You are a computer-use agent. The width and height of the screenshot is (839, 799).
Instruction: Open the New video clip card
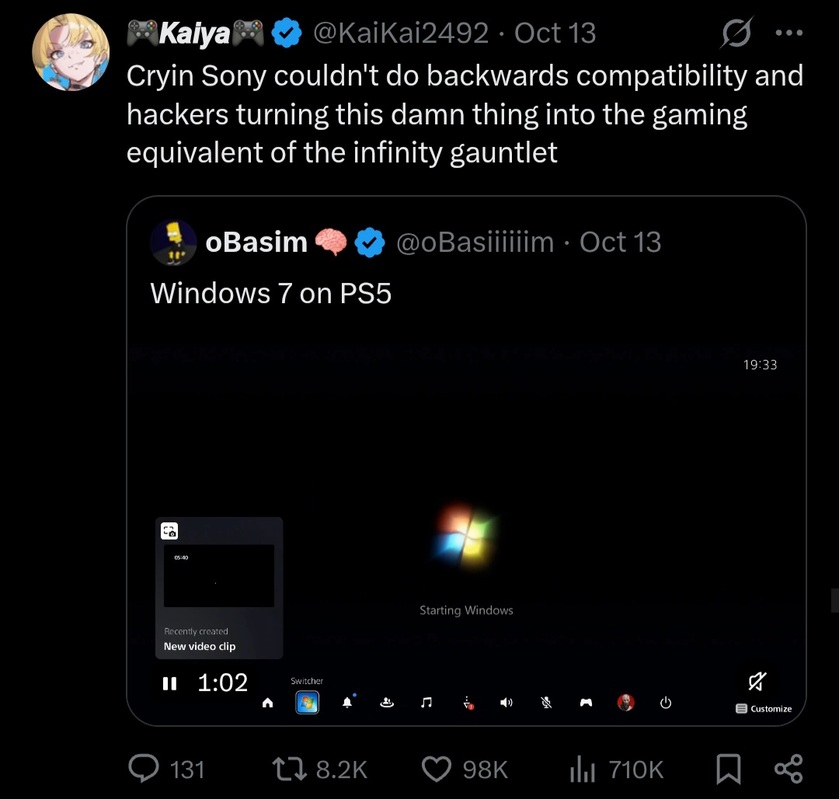[x=219, y=588]
